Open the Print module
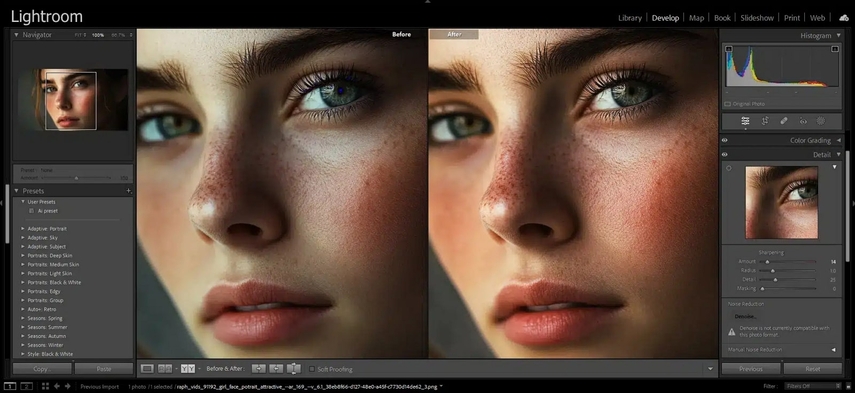Viewport: 855px width, 393px height. coord(792,18)
